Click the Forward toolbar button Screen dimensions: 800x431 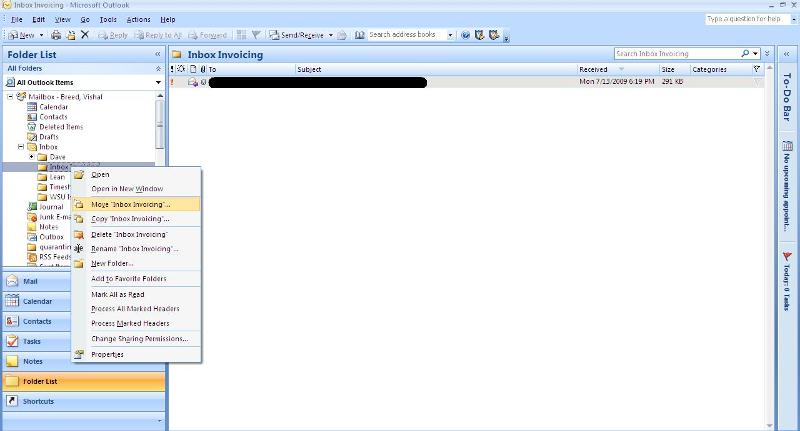(208, 35)
